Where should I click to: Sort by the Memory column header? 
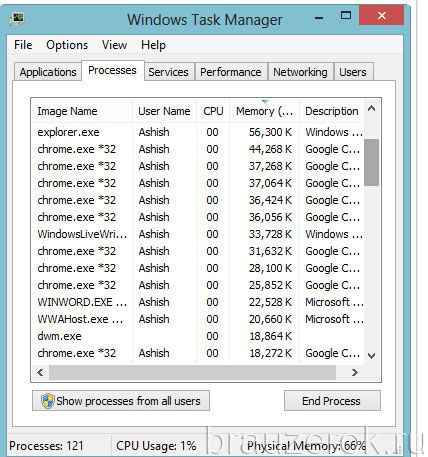click(x=265, y=111)
